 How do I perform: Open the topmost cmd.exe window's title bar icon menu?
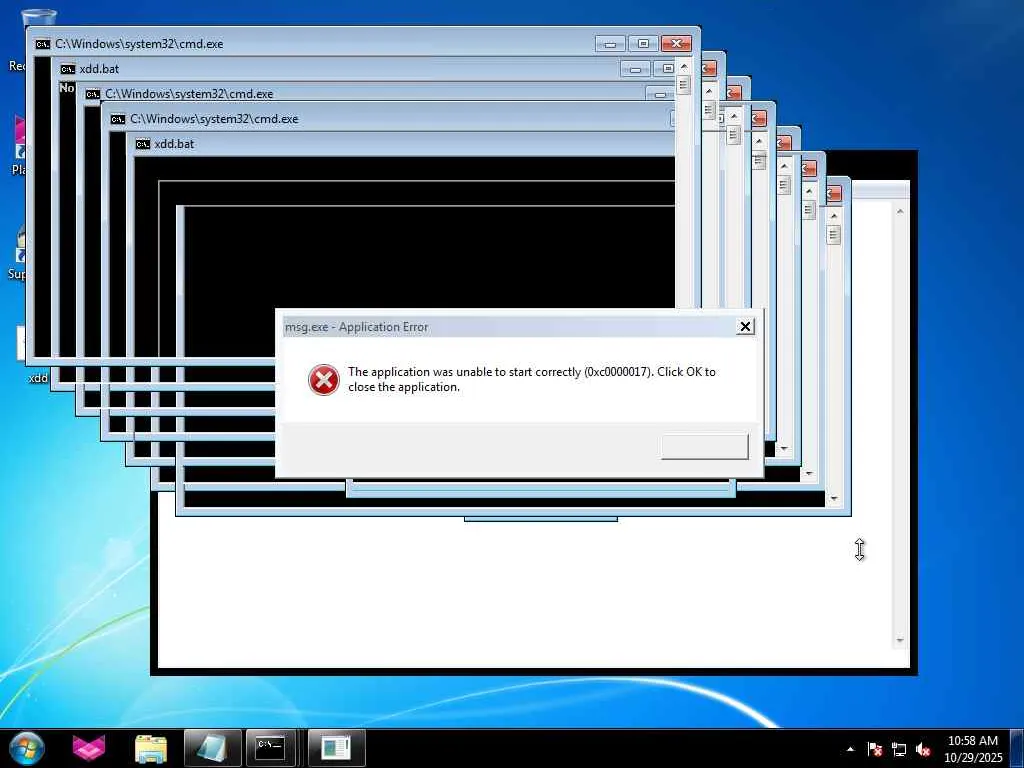coord(42,44)
